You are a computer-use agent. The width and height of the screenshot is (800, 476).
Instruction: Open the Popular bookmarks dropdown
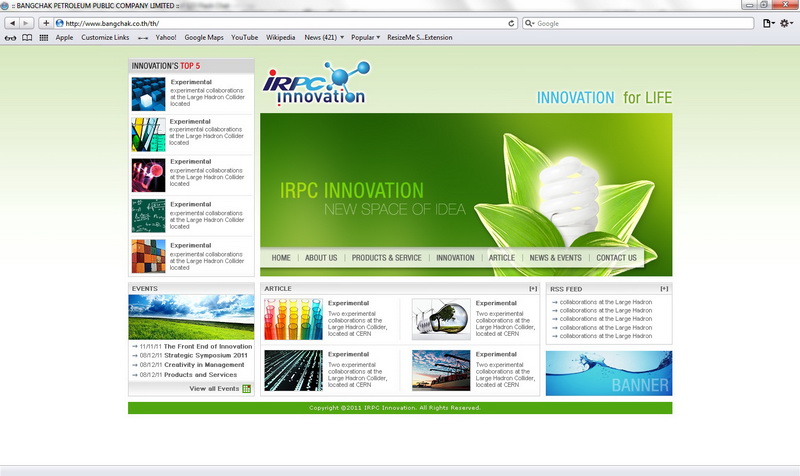pyautogui.click(x=365, y=37)
